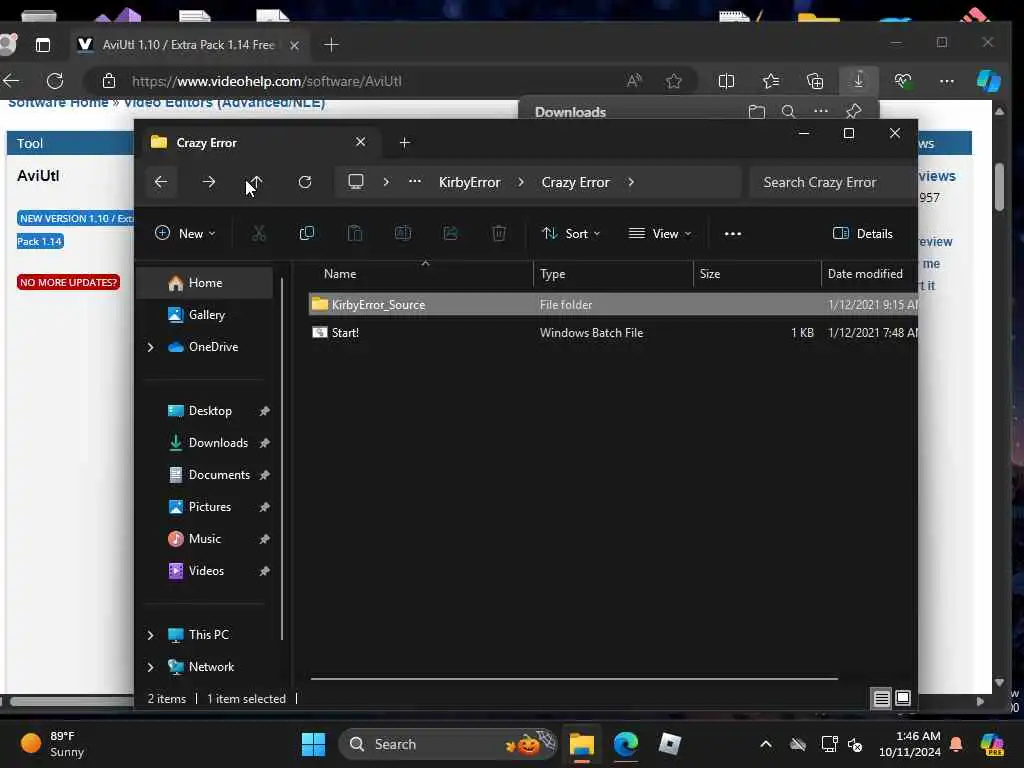Go back in File Explorer
Viewport: 1024px width, 768px height.
161,182
